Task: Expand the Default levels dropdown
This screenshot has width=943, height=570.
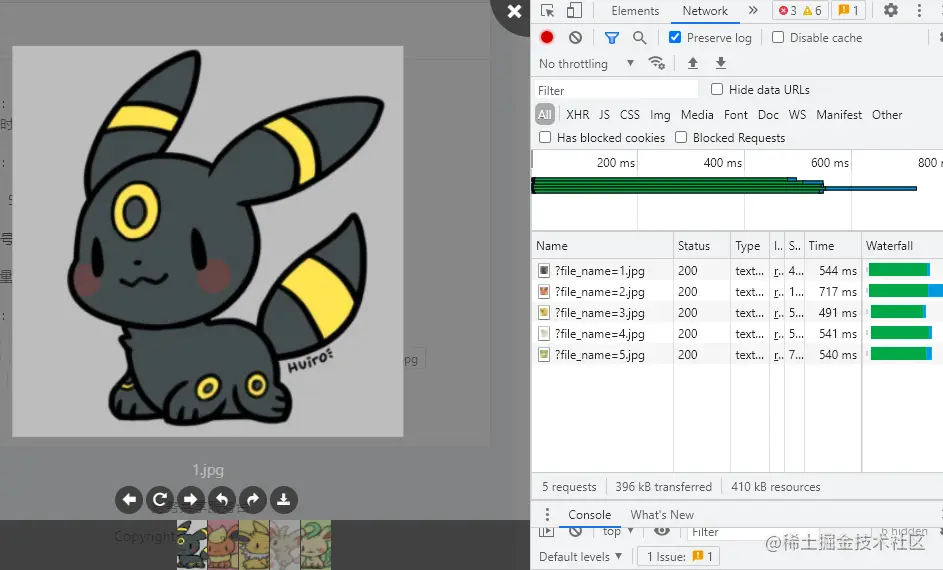Action: [x=580, y=557]
